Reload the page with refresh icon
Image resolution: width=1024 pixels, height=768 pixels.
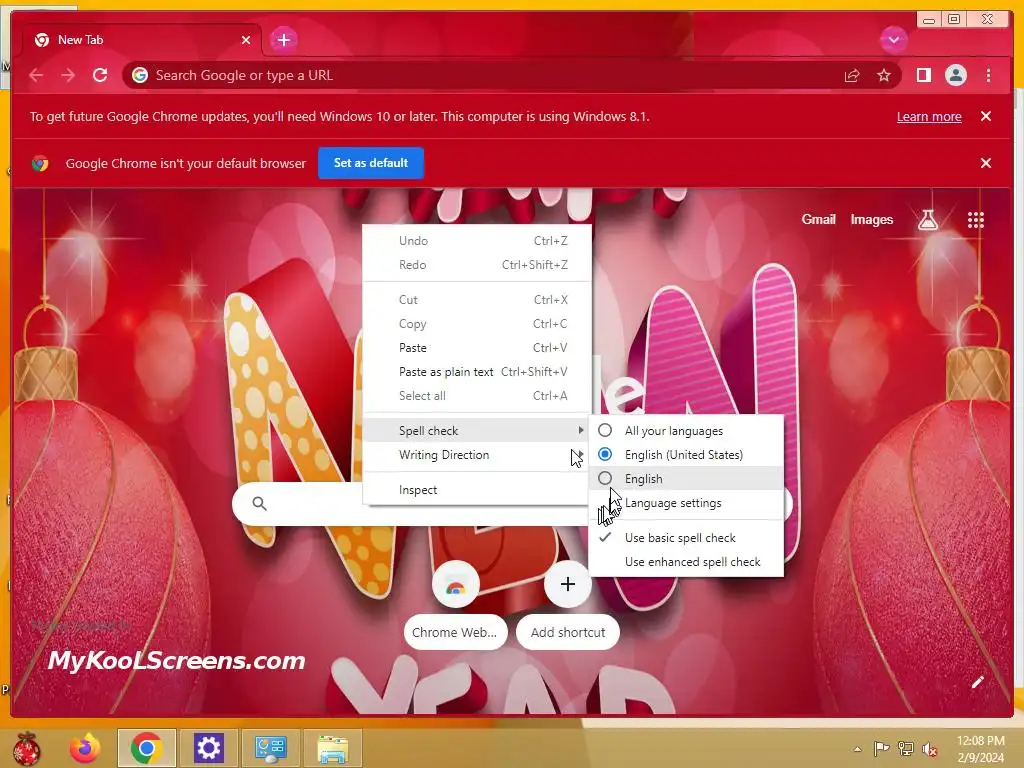(x=100, y=75)
